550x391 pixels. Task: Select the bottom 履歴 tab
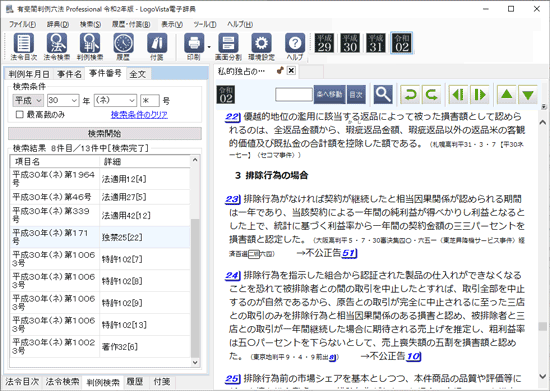(135, 382)
